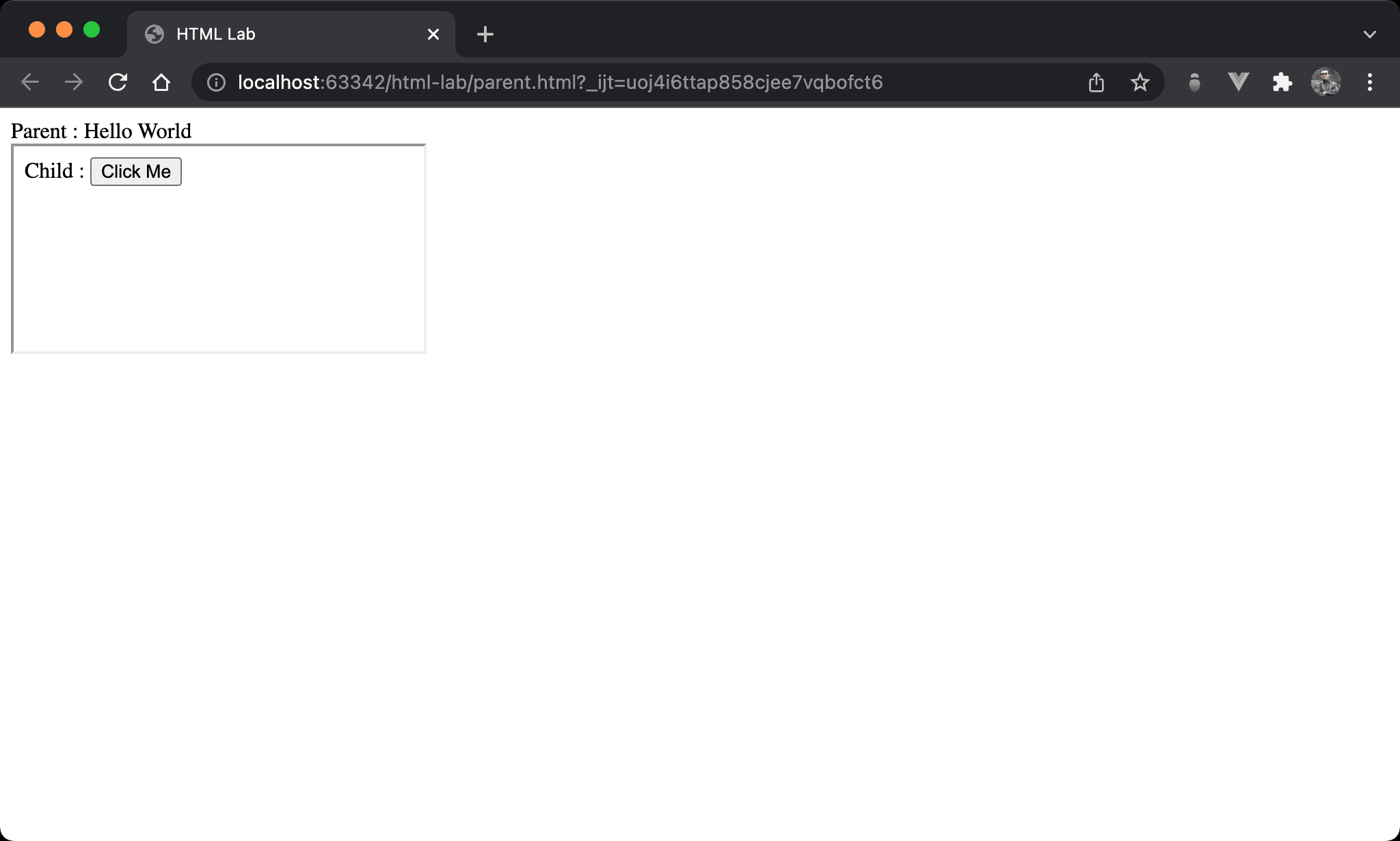Bookmark this page with star icon
Image resolution: width=1400 pixels, height=841 pixels.
click(1140, 83)
